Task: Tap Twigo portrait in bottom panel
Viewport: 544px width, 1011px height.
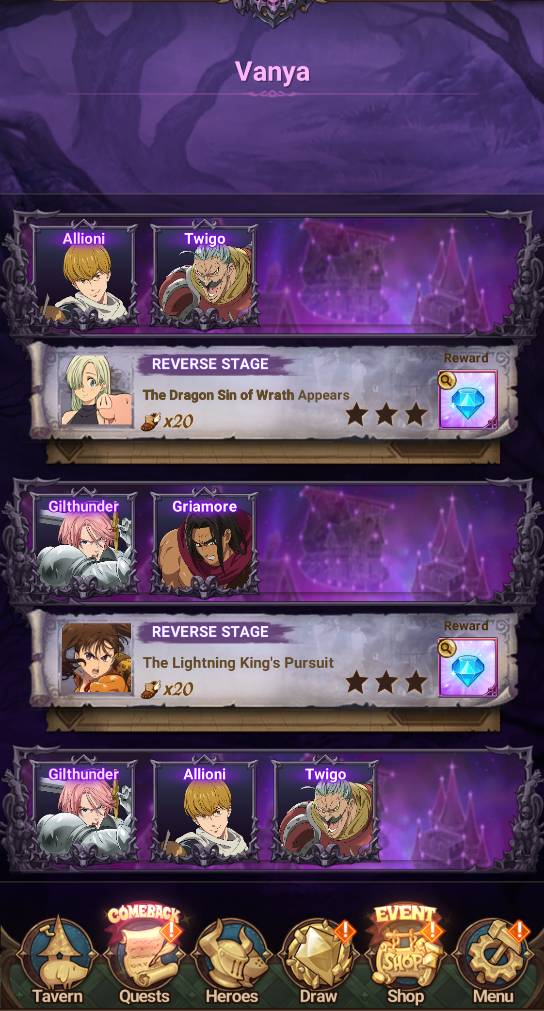Action: pyautogui.click(x=325, y=810)
